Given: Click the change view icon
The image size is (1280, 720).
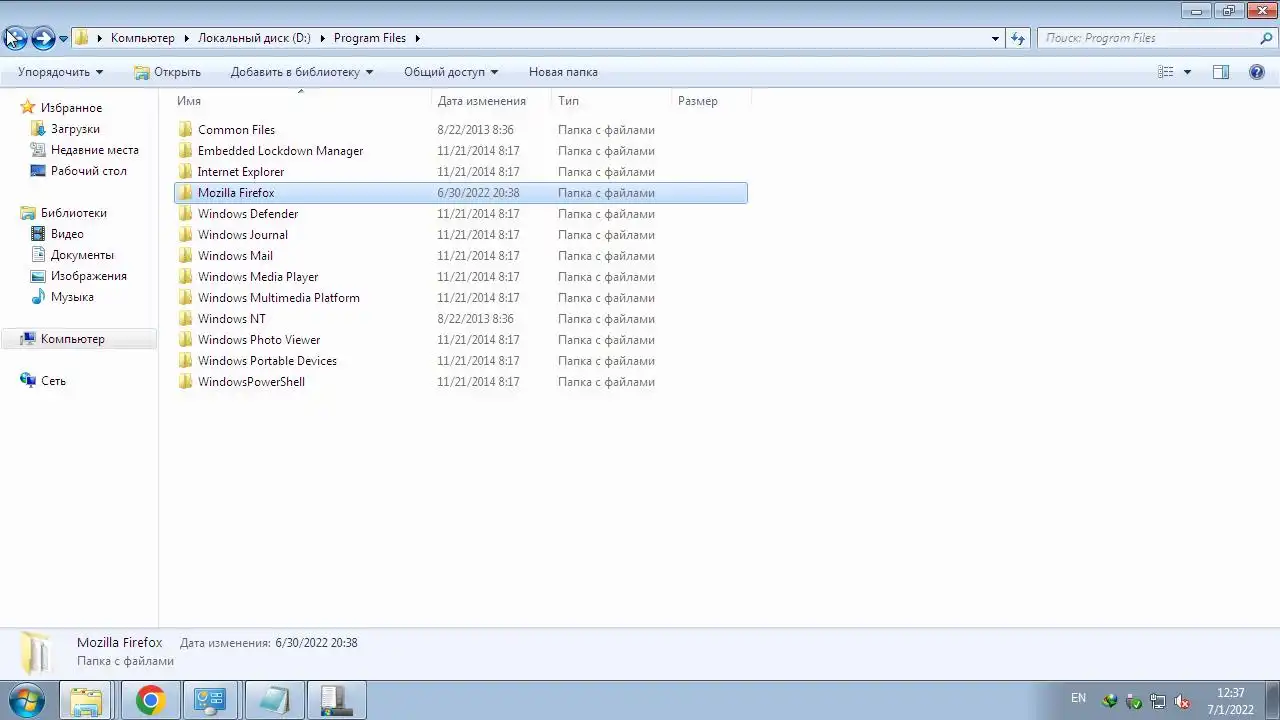Looking at the screenshot, I should coord(1165,72).
